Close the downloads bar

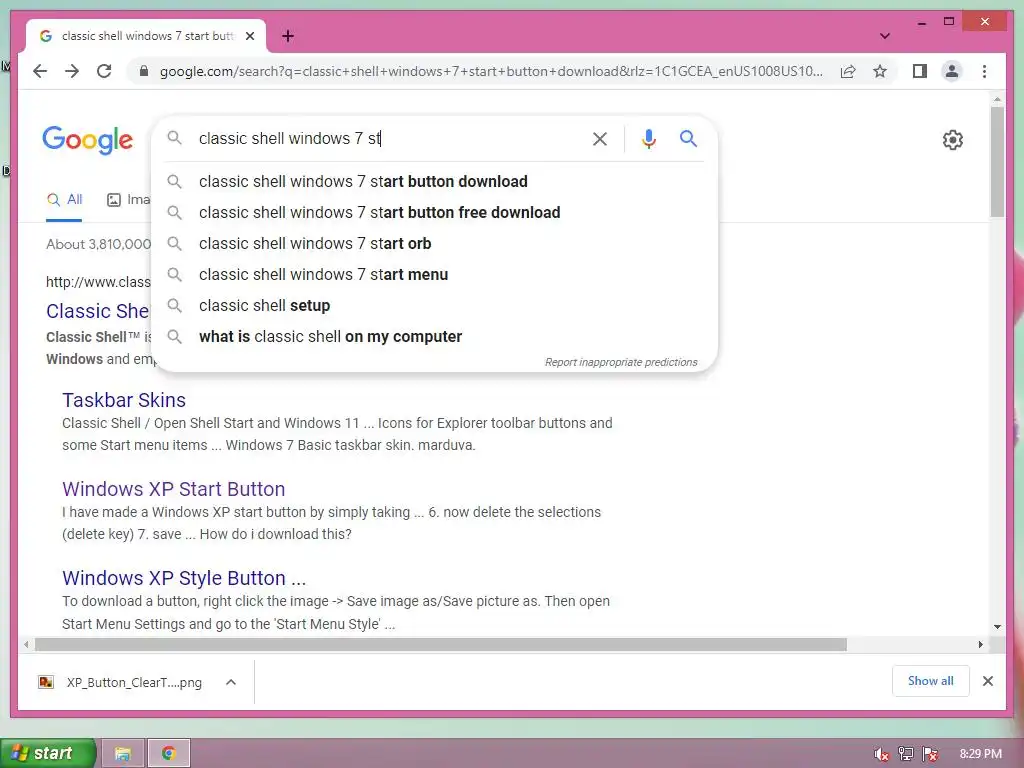click(987, 681)
